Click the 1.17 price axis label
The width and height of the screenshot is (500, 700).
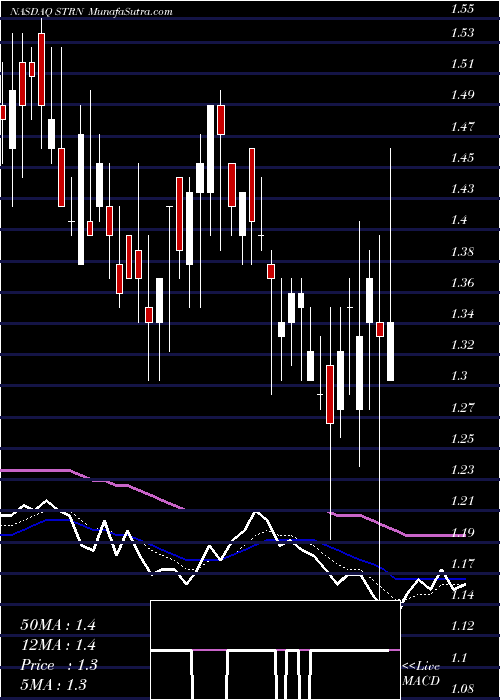(462, 563)
